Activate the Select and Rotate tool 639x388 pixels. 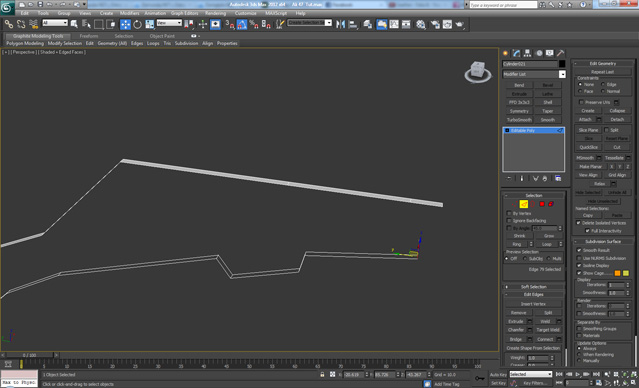pyautogui.click(x=138, y=24)
